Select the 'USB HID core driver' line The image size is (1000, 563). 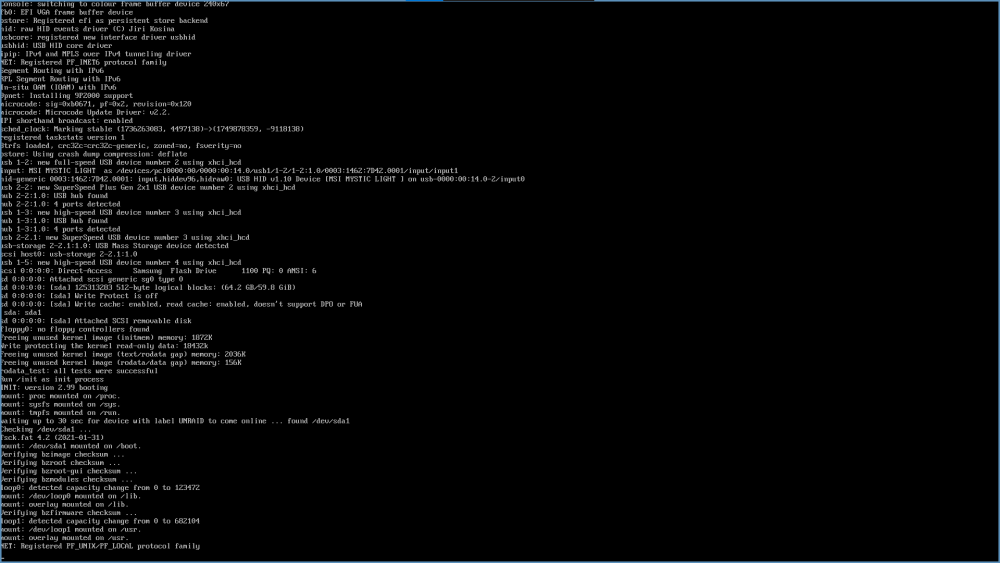(56, 45)
